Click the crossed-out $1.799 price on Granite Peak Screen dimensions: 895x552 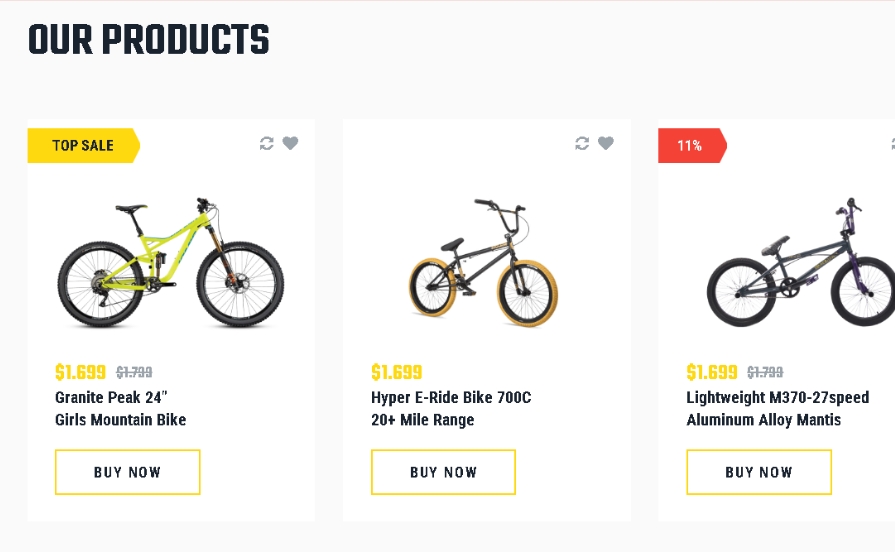pos(134,373)
